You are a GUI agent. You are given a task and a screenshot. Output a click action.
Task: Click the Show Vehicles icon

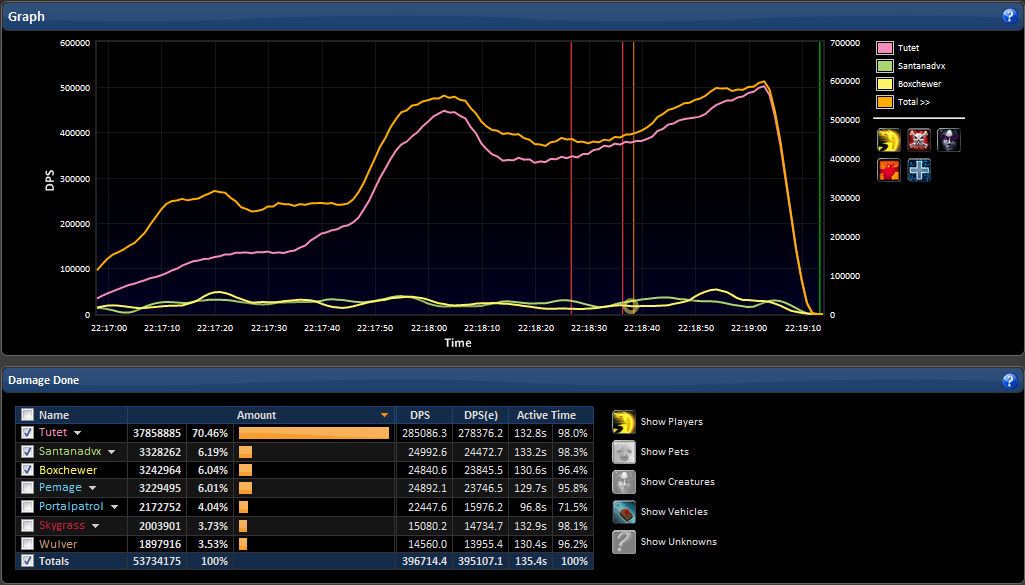pos(624,512)
